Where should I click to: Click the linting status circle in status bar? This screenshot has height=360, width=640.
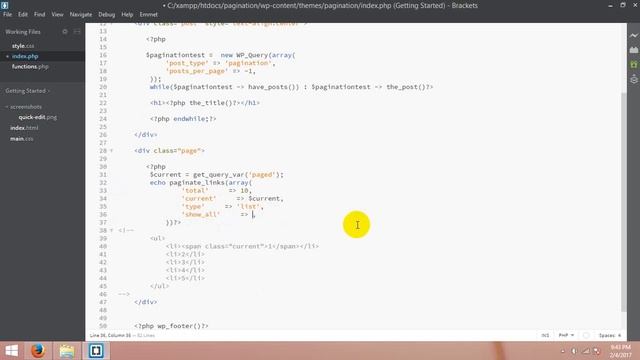586,335
